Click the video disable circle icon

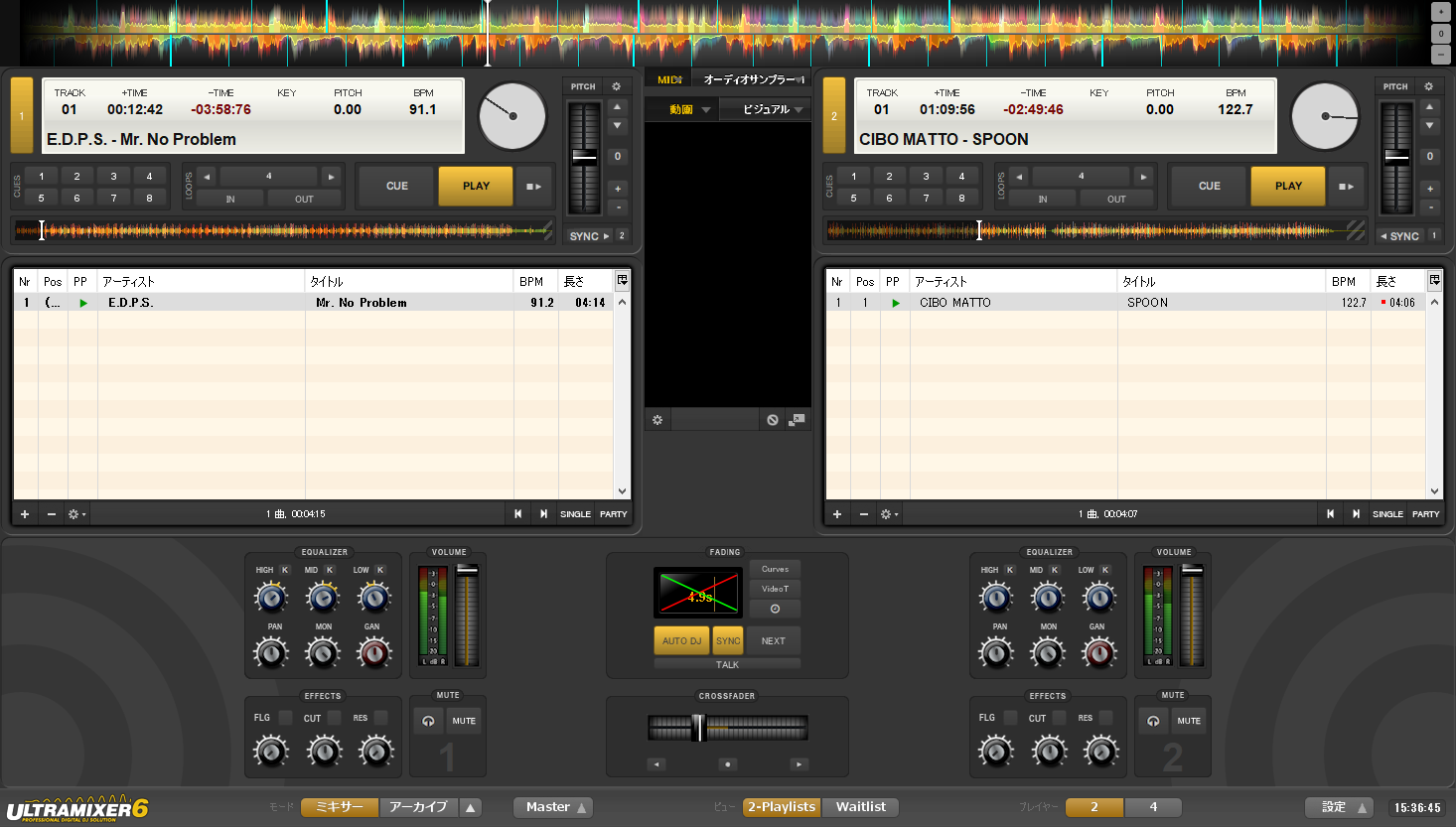(773, 420)
